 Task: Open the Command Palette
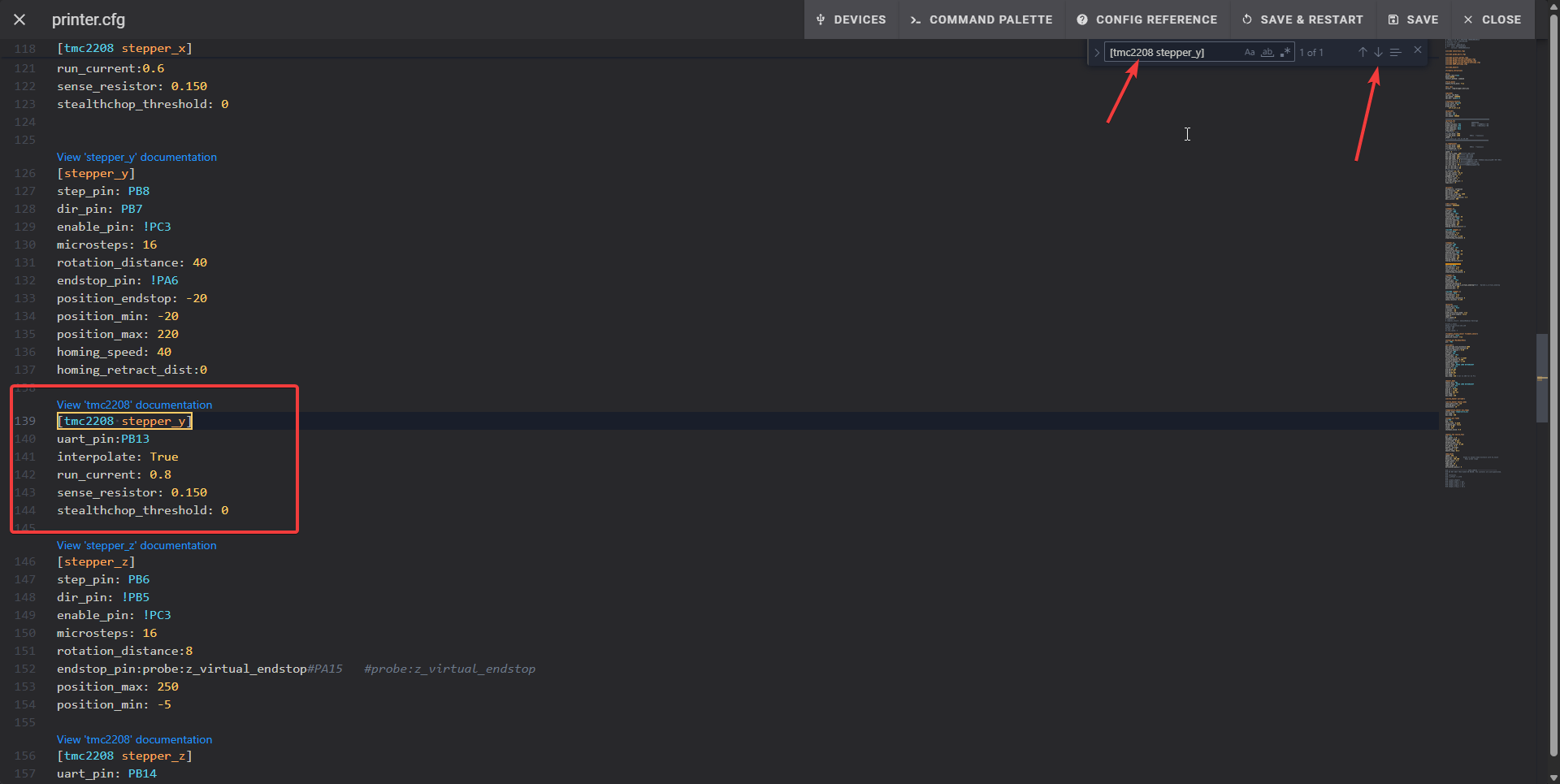pyautogui.click(x=981, y=19)
